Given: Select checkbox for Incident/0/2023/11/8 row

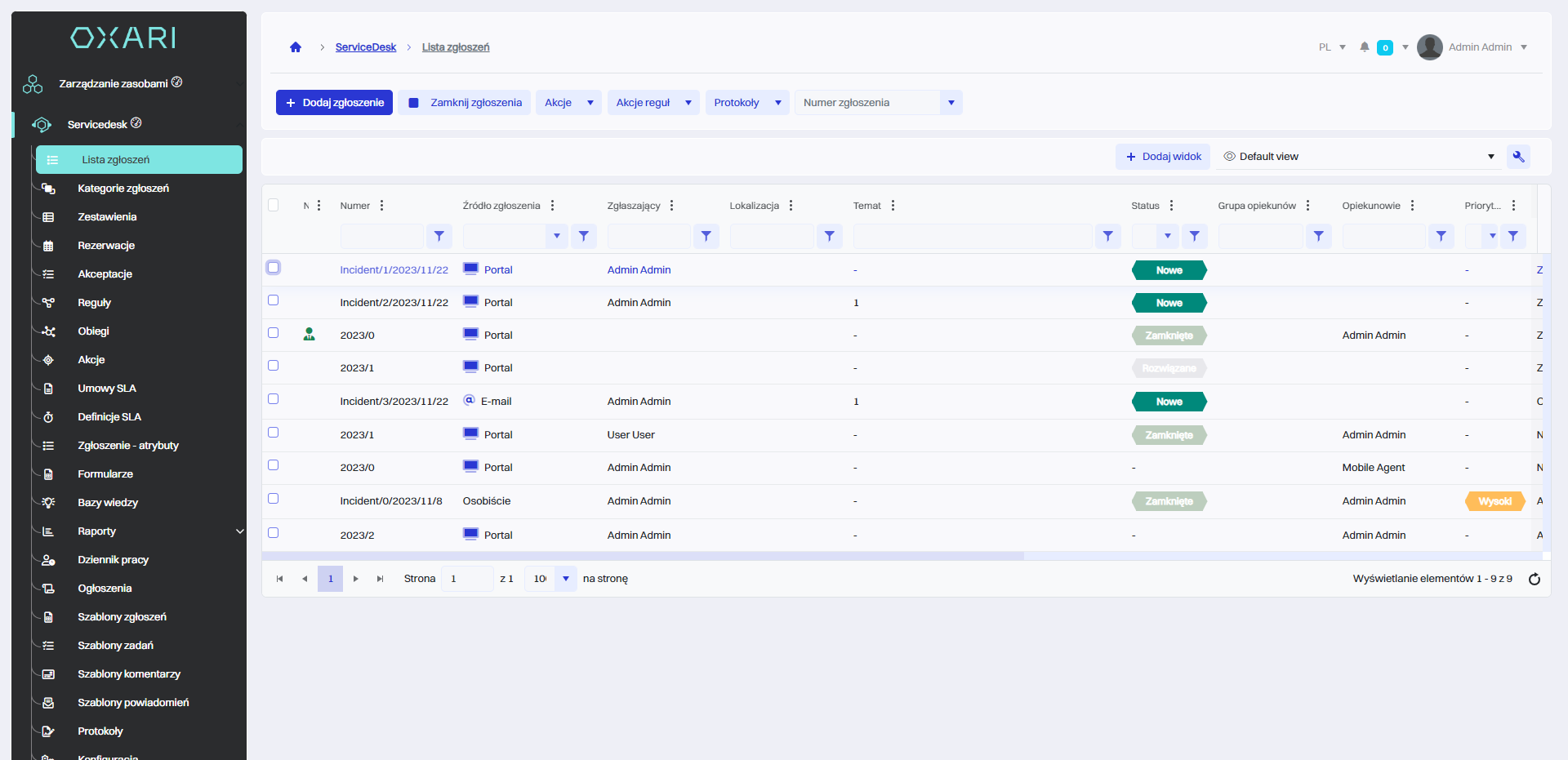Looking at the screenshot, I should (x=274, y=499).
